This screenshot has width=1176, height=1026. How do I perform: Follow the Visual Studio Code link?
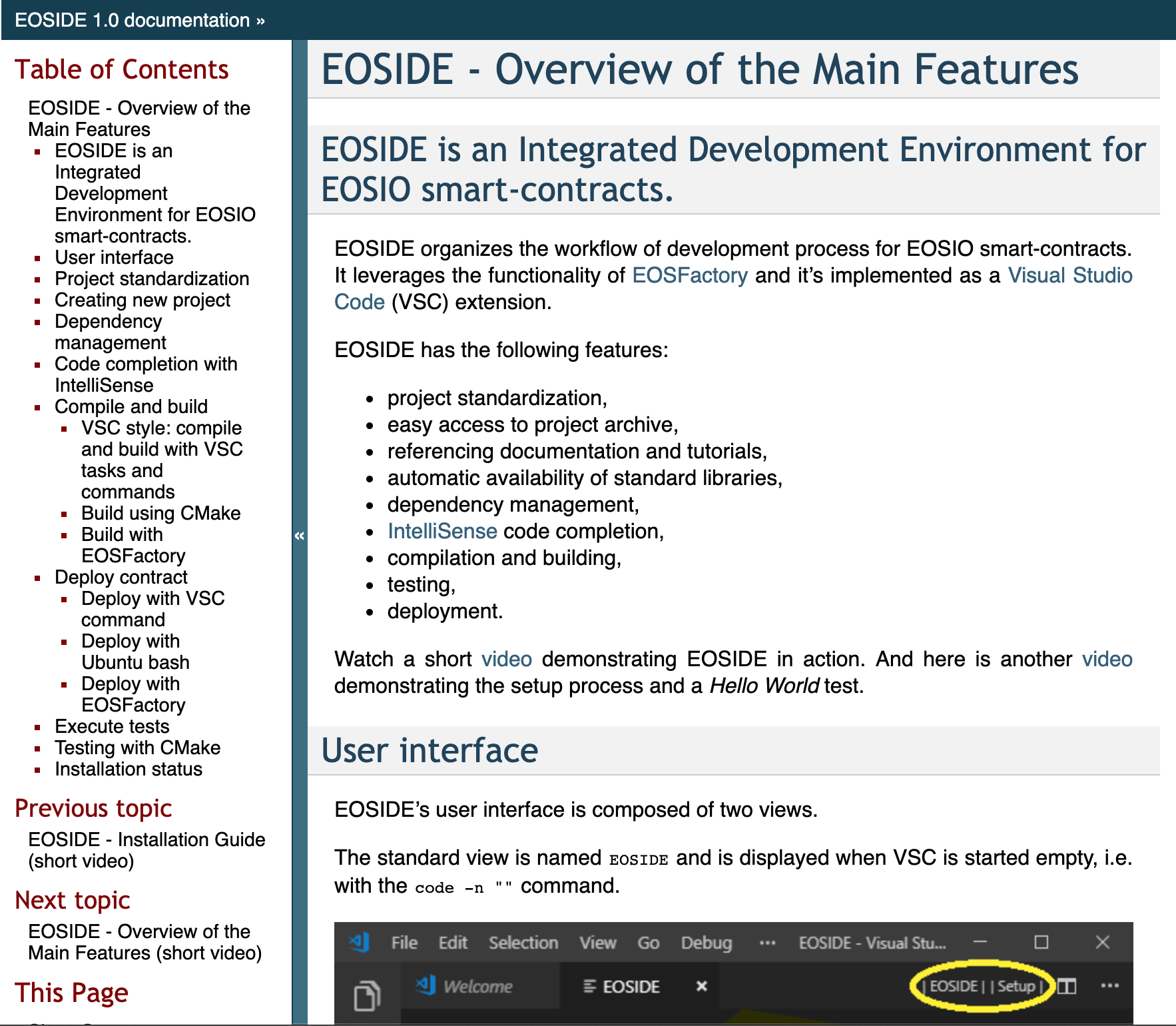click(1070, 275)
